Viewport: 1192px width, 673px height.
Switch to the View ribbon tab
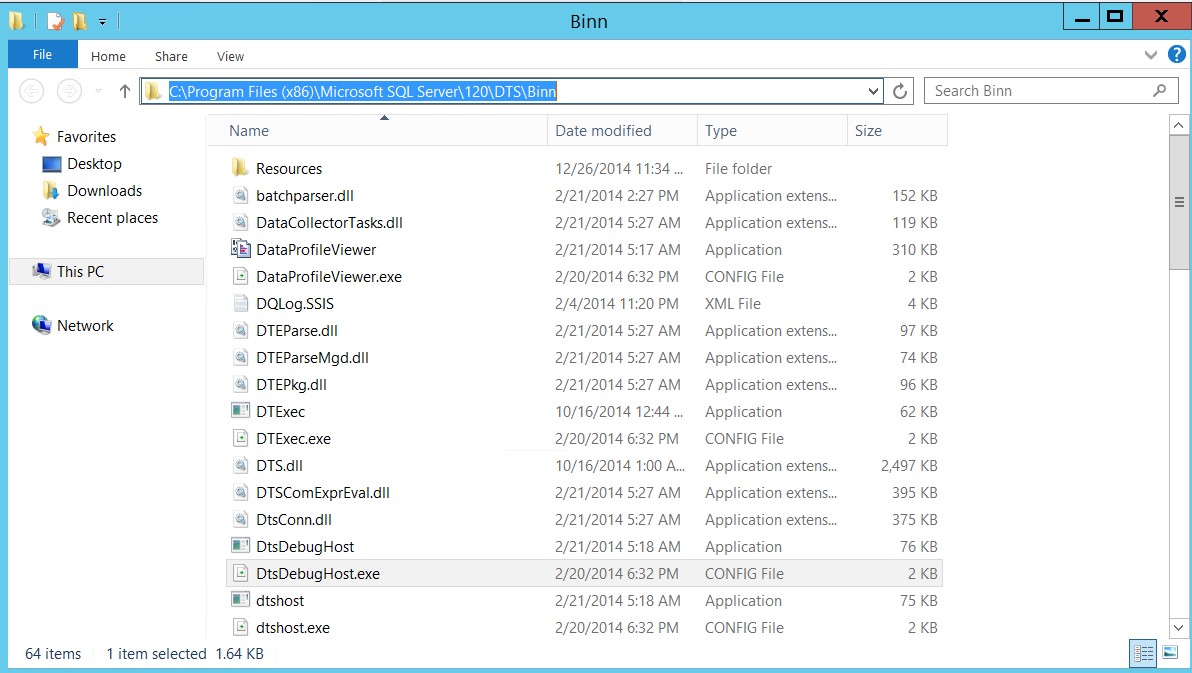tap(230, 57)
